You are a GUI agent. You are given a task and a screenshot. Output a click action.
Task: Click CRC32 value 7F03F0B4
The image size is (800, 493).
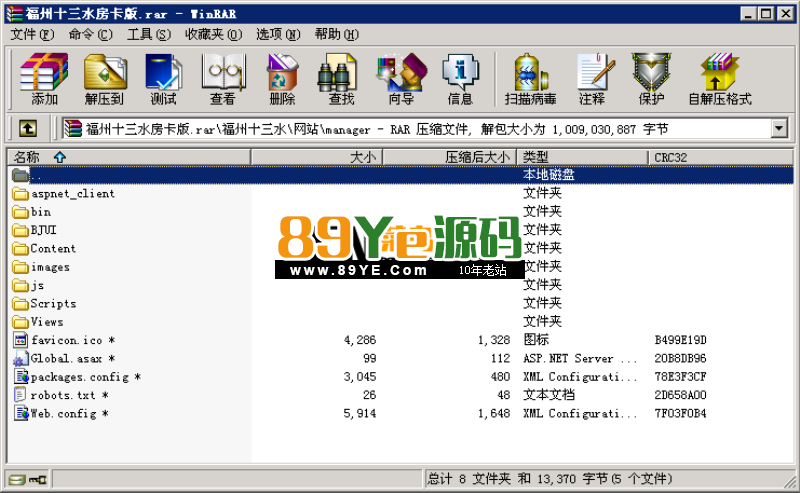tap(680, 413)
